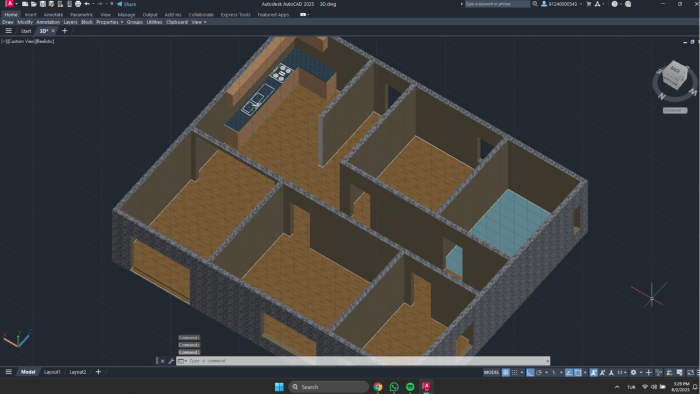Click the Undo arrow icon
The width and height of the screenshot is (700, 394).
coord(87,4)
